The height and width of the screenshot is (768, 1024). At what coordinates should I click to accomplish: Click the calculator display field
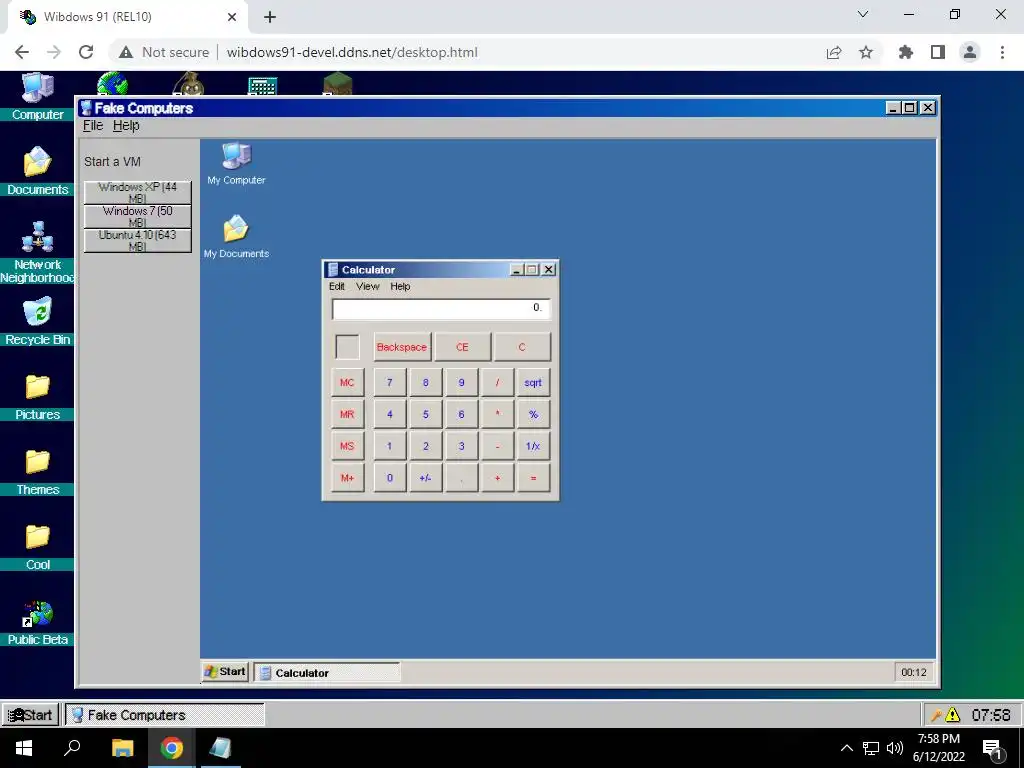pyautogui.click(x=441, y=308)
